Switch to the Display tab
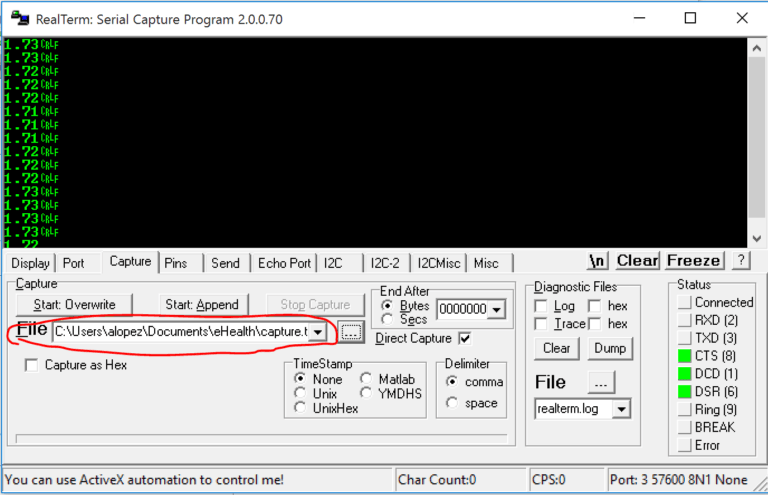Image resolution: width=768 pixels, height=495 pixels. pyautogui.click(x=30, y=263)
